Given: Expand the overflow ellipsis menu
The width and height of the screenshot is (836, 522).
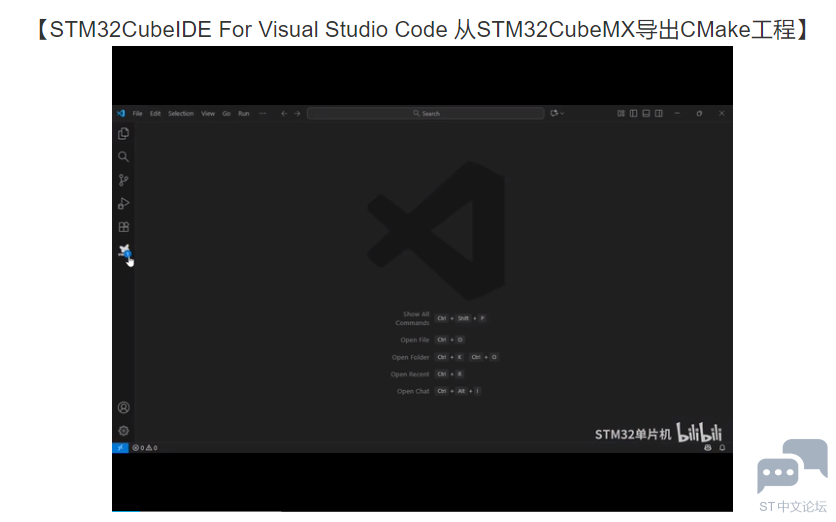Looking at the screenshot, I should (262, 114).
